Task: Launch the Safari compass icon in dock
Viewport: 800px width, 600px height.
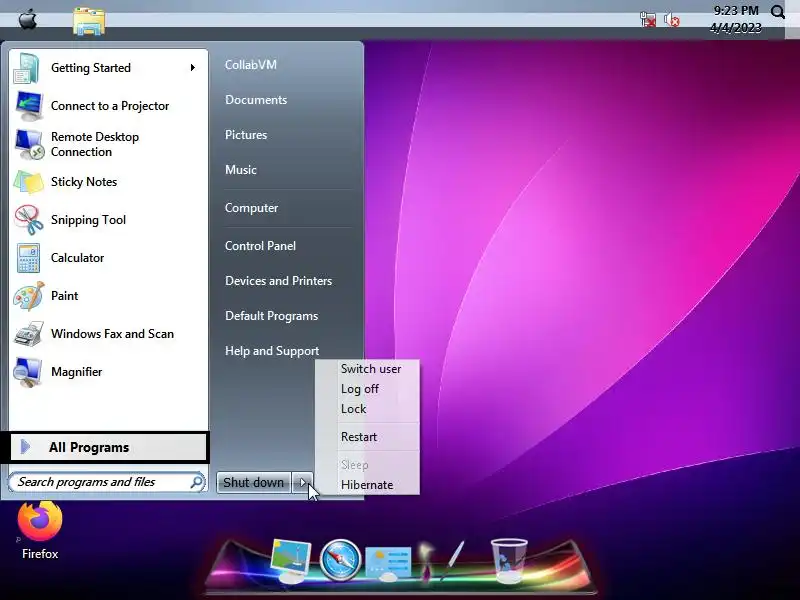Action: [340, 560]
